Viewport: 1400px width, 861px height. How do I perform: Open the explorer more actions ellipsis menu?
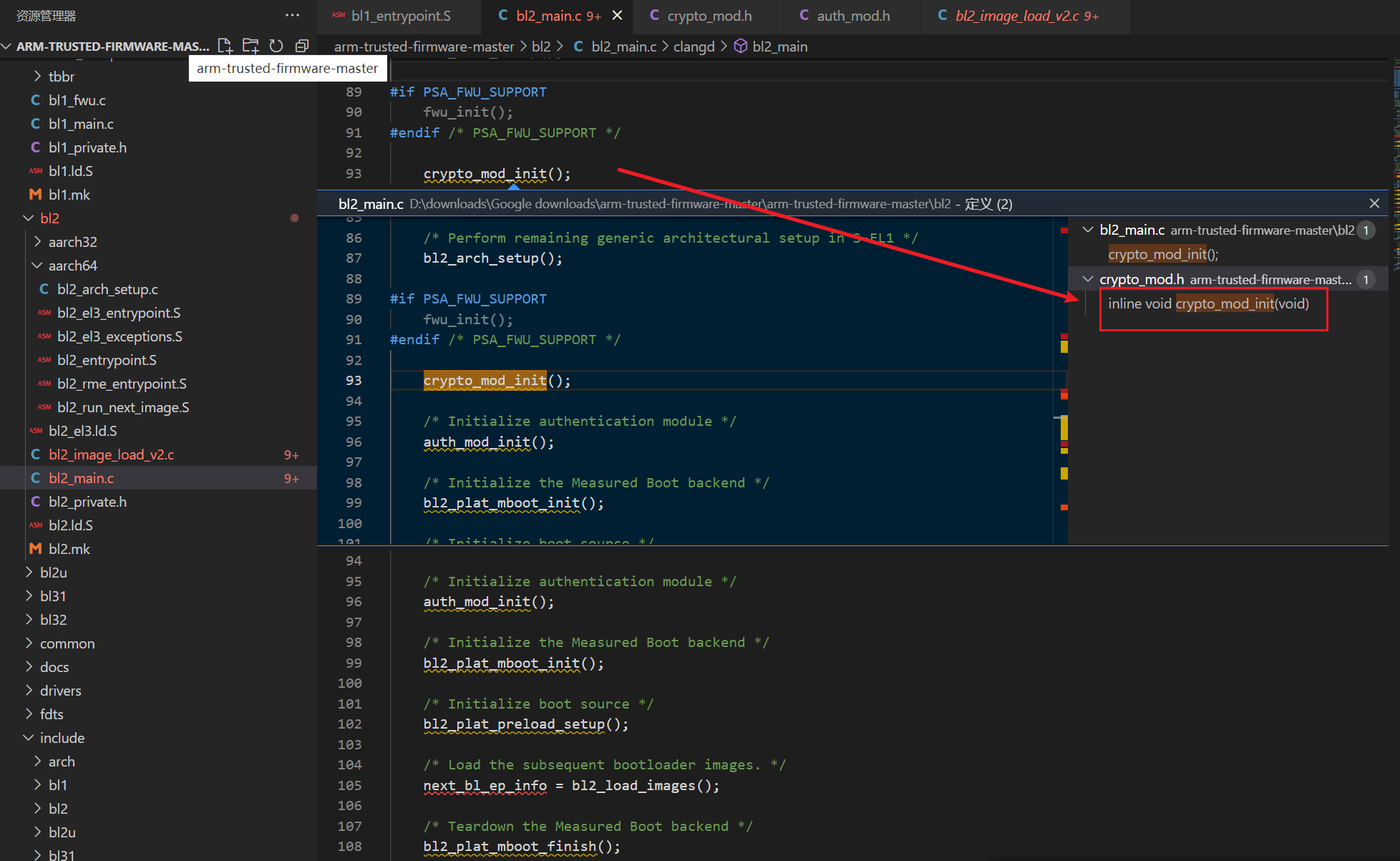(x=292, y=15)
